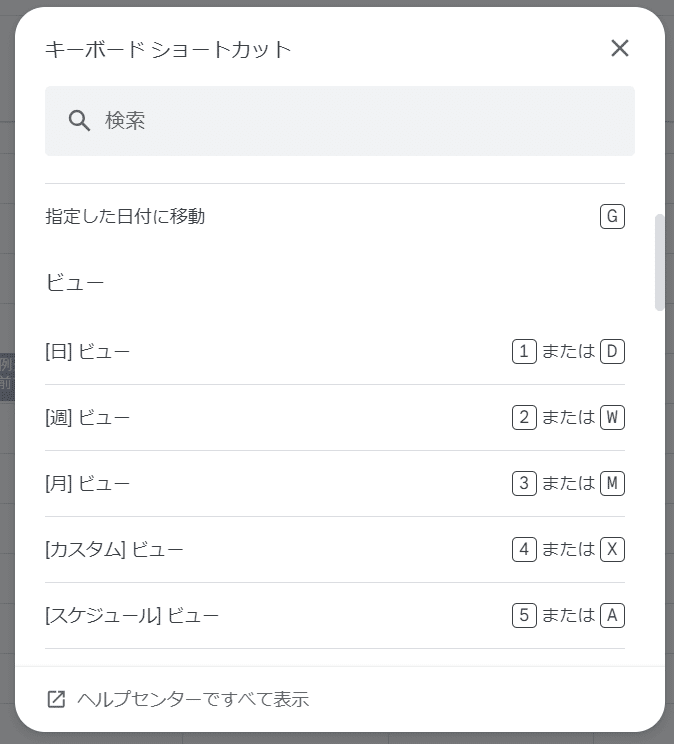This screenshot has width=674, height=744.
Task: Select the [カスタム] ビュー shortcut row
Action: pos(335,549)
